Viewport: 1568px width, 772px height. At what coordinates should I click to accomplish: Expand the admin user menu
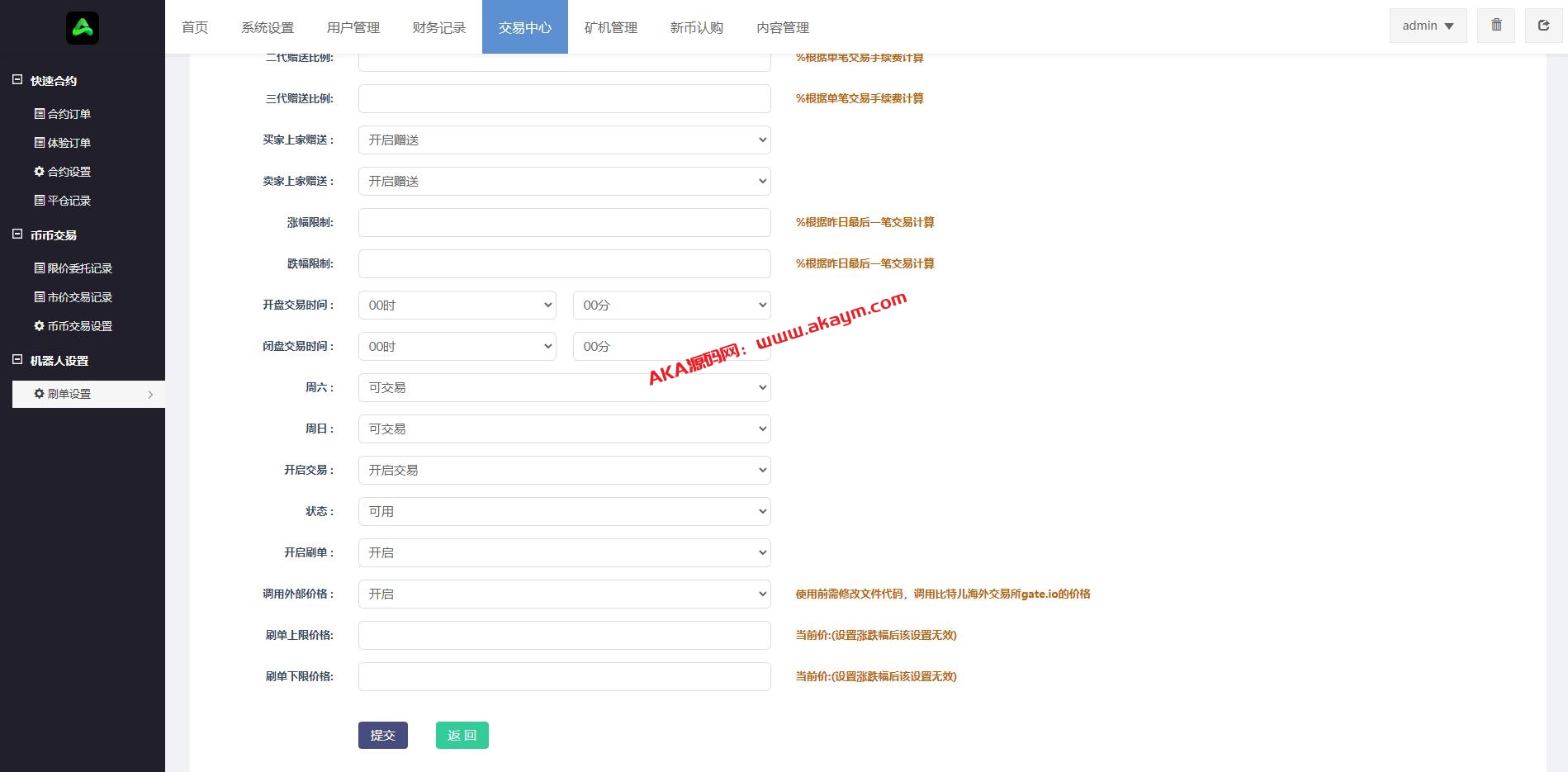[x=1427, y=26]
